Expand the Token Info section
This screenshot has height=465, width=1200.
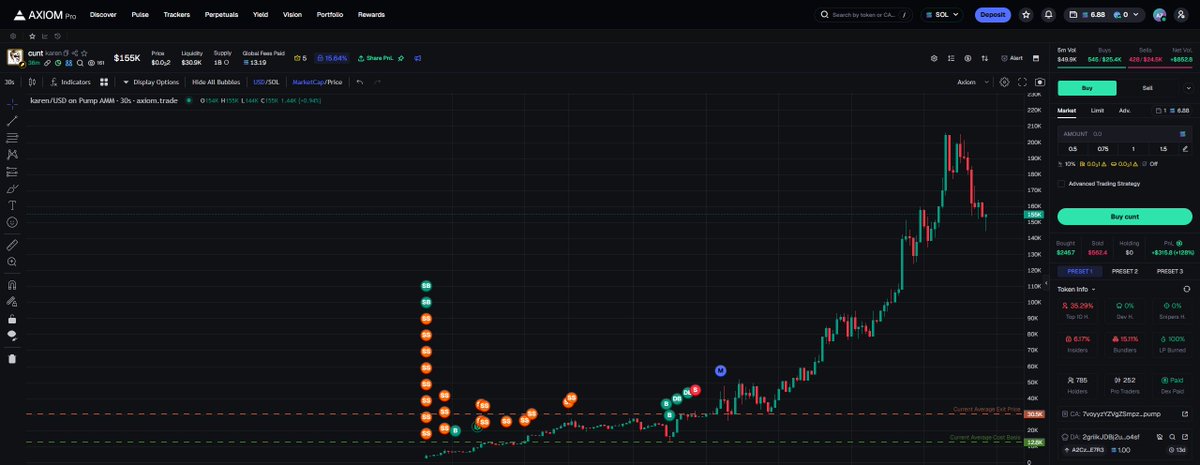tap(1078, 289)
